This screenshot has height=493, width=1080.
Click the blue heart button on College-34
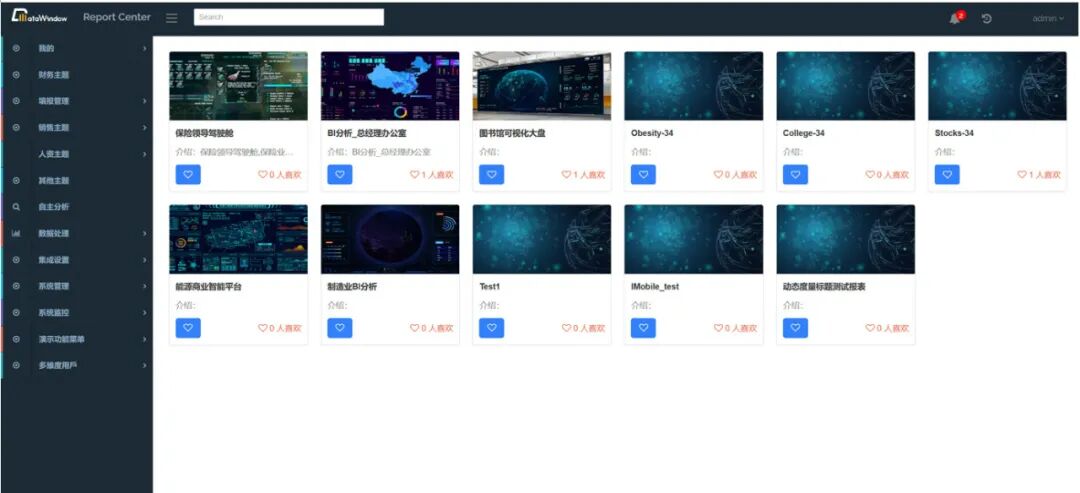(x=796, y=174)
